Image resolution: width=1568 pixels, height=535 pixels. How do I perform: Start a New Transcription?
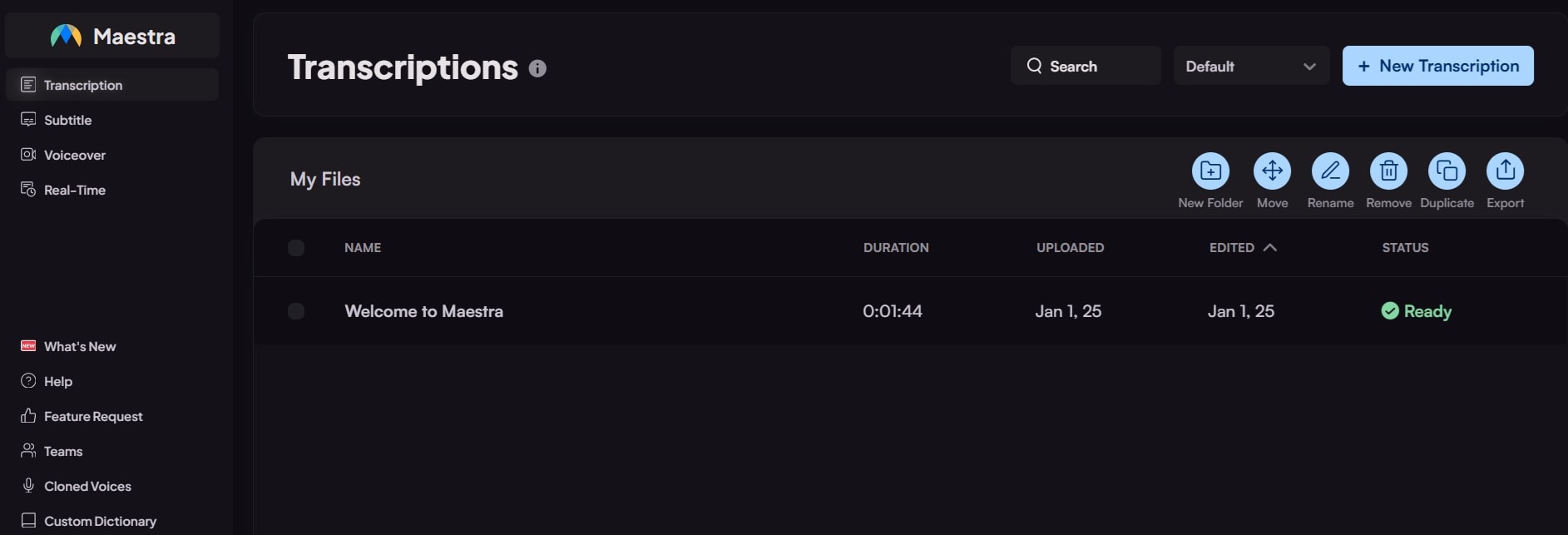(1437, 66)
